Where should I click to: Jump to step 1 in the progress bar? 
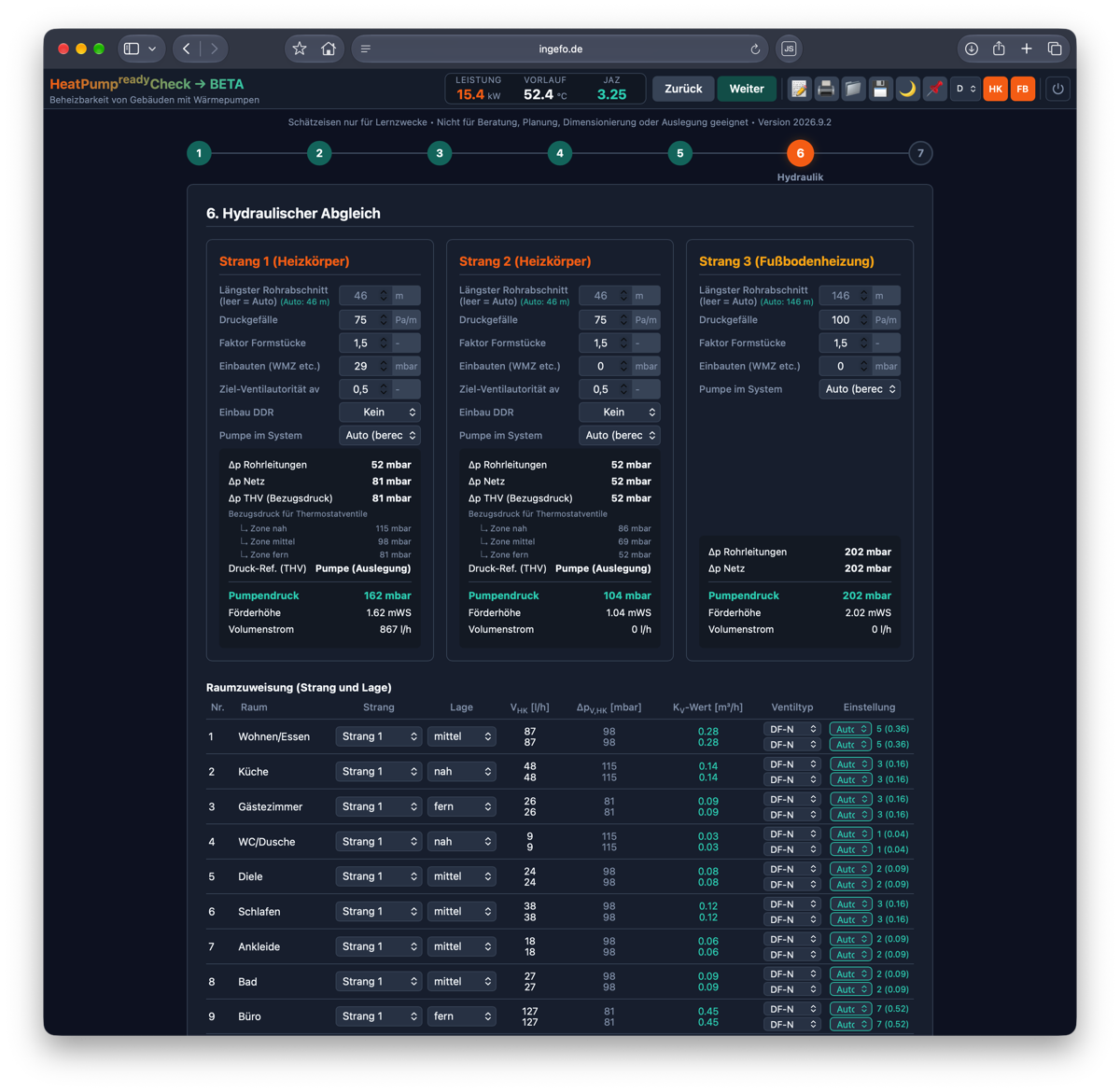(199, 153)
